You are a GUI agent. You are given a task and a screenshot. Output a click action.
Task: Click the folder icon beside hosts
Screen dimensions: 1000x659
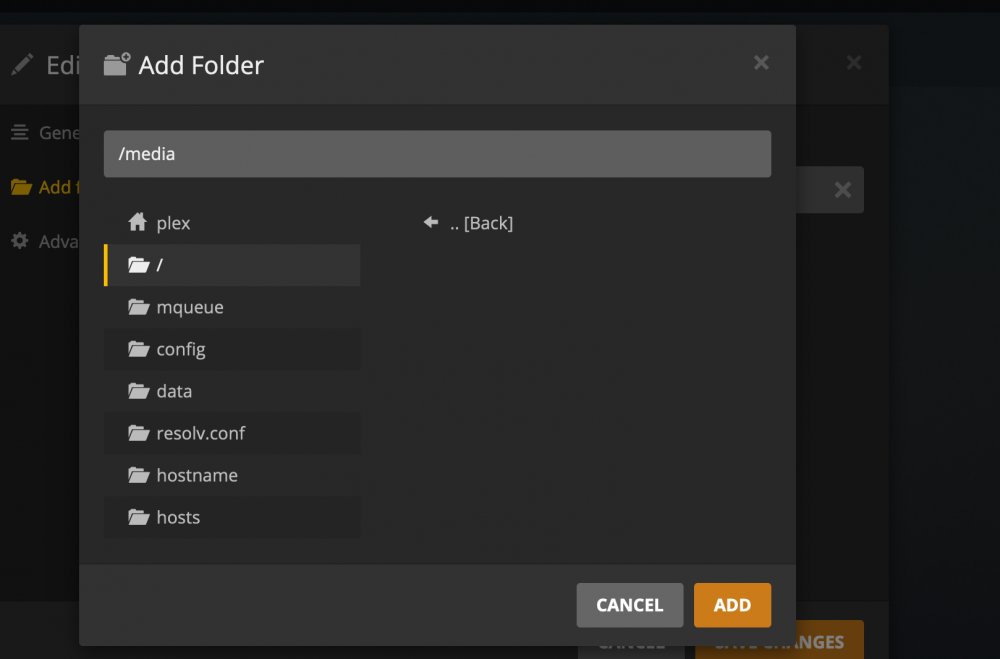[x=138, y=517]
